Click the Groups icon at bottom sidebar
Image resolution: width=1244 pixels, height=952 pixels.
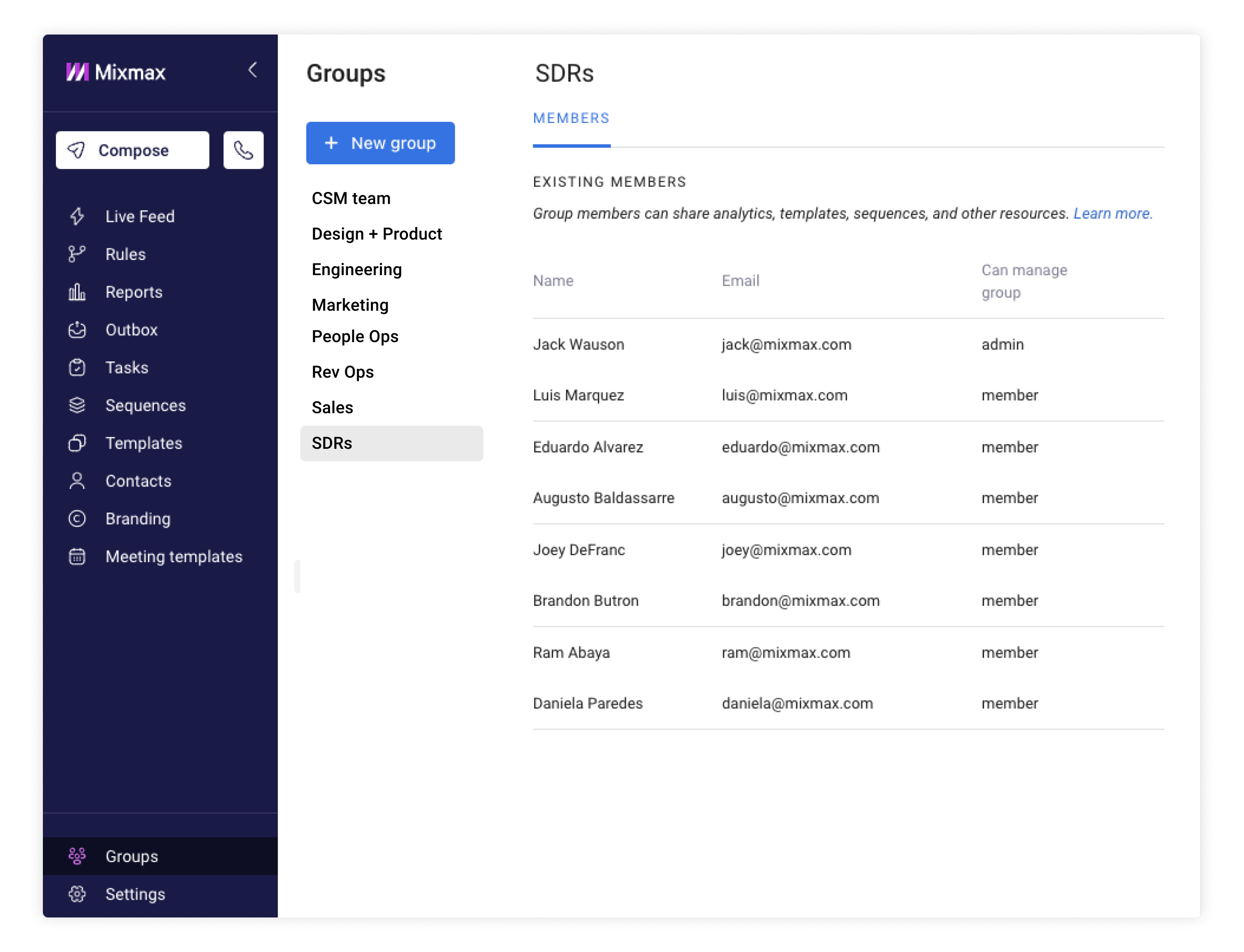tap(79, 856)
